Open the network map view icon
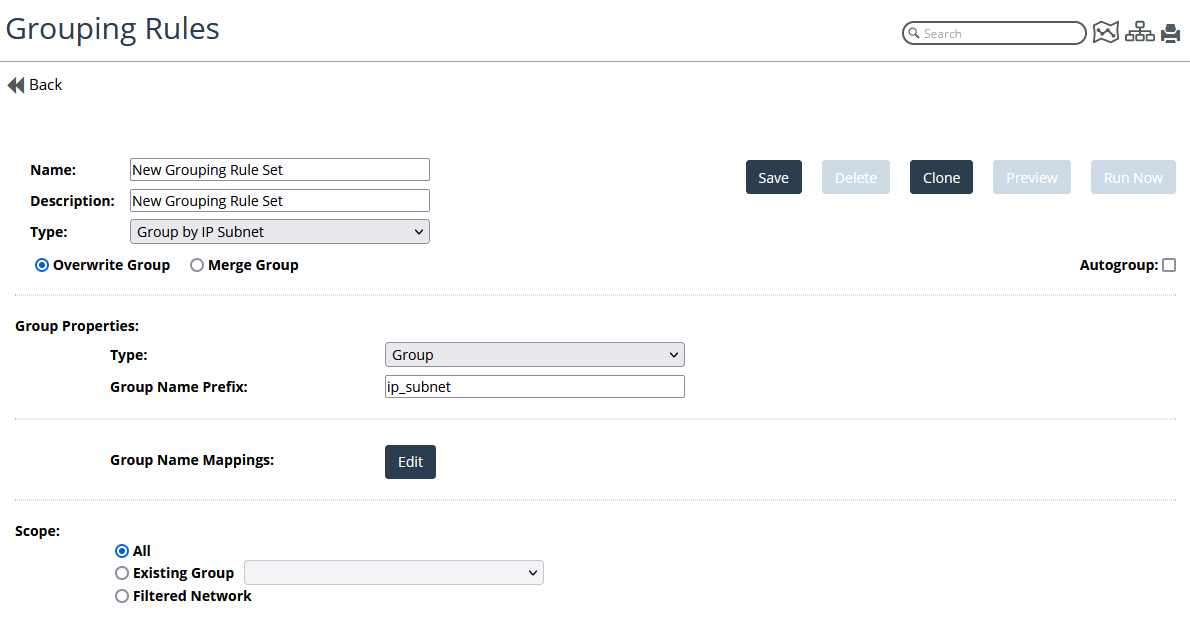The width and height of the screenshot is (1190, 627). click(x=1105, y=33)
